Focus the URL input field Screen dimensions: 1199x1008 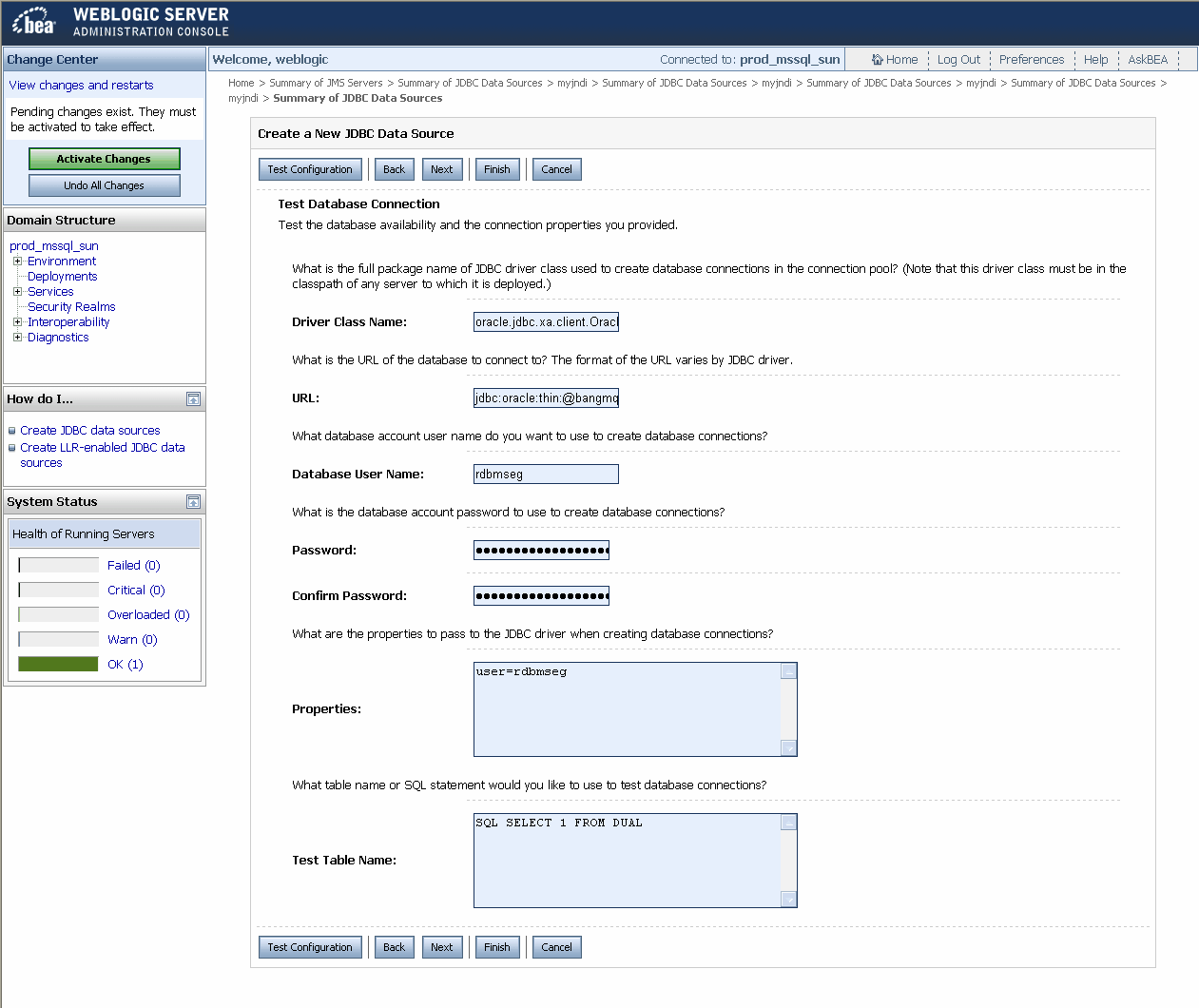(546, 398)
